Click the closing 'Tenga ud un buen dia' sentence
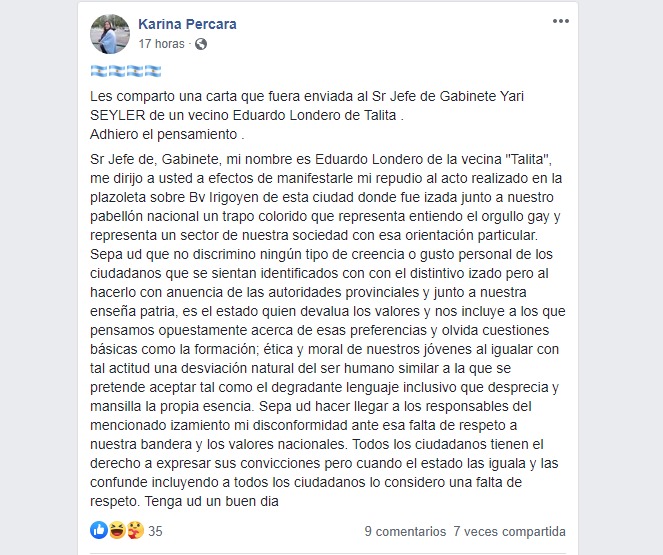The width and height of the screenshot is (663, 555). 211,501
